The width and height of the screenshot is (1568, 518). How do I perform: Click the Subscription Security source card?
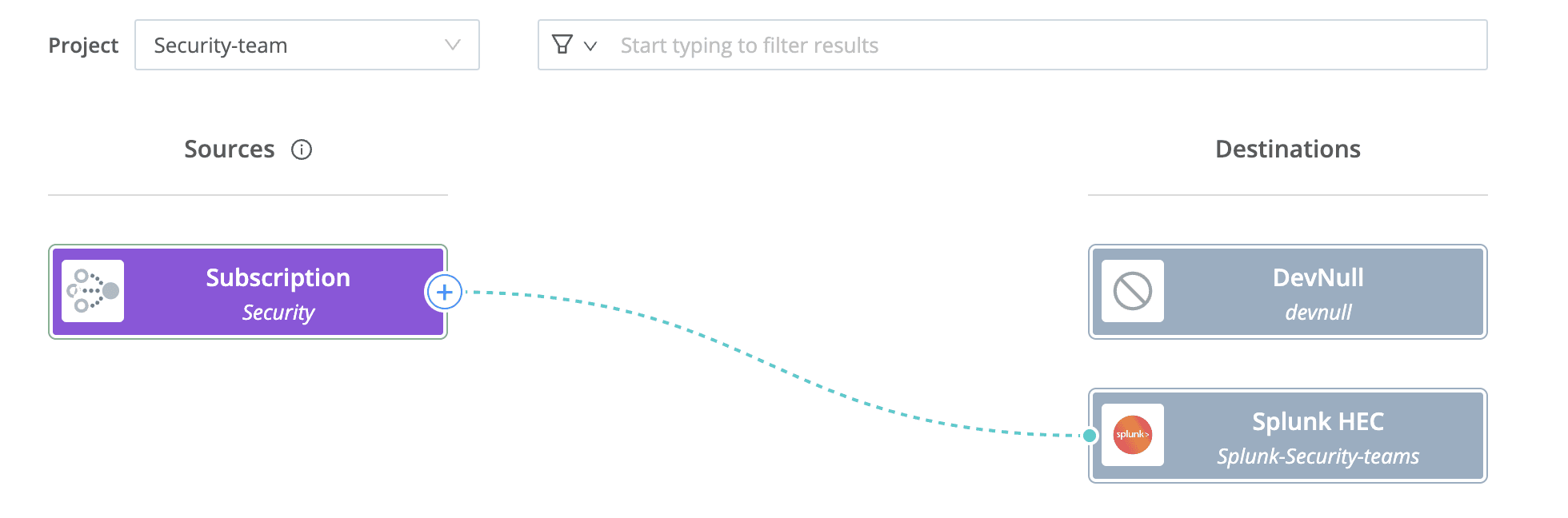(x=248, y=292)
